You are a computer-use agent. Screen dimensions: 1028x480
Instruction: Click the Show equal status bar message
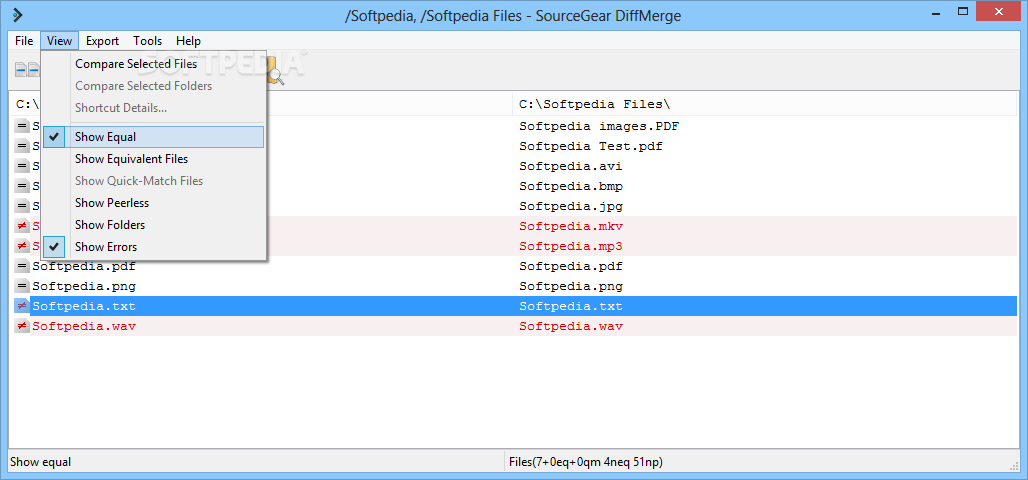point(42,462)
